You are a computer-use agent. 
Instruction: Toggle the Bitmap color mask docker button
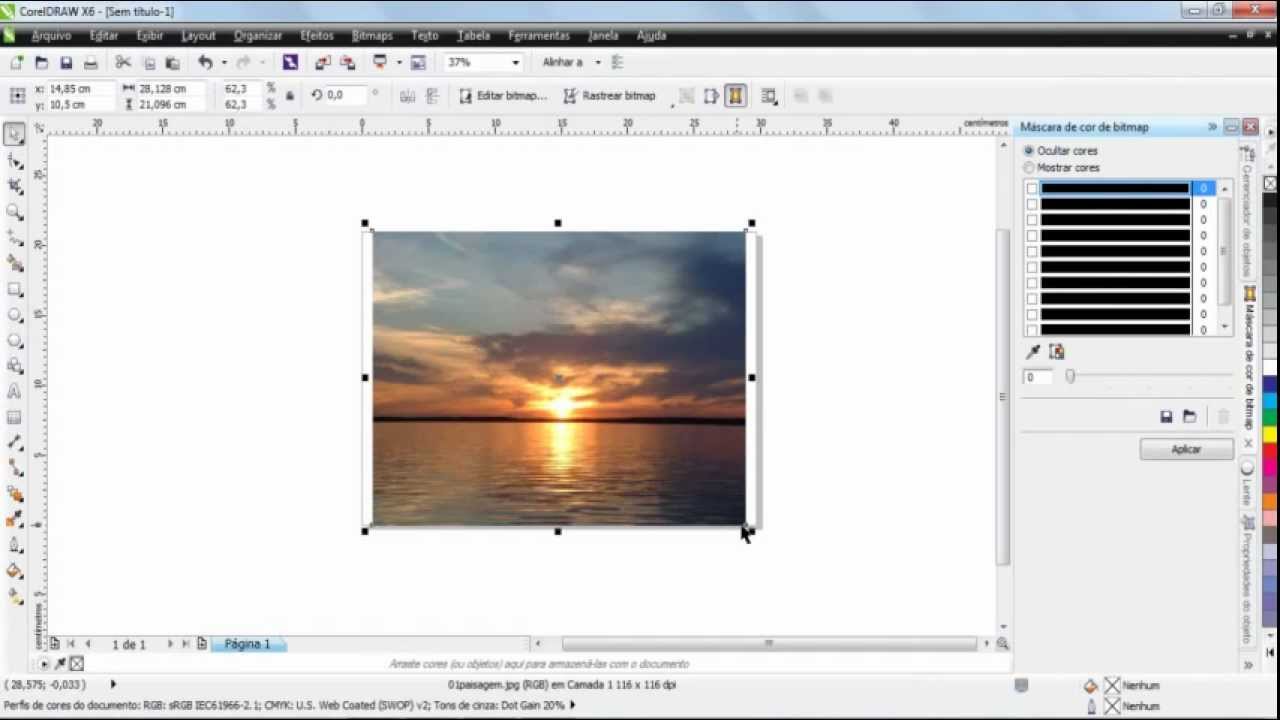[x=735, y=96]
